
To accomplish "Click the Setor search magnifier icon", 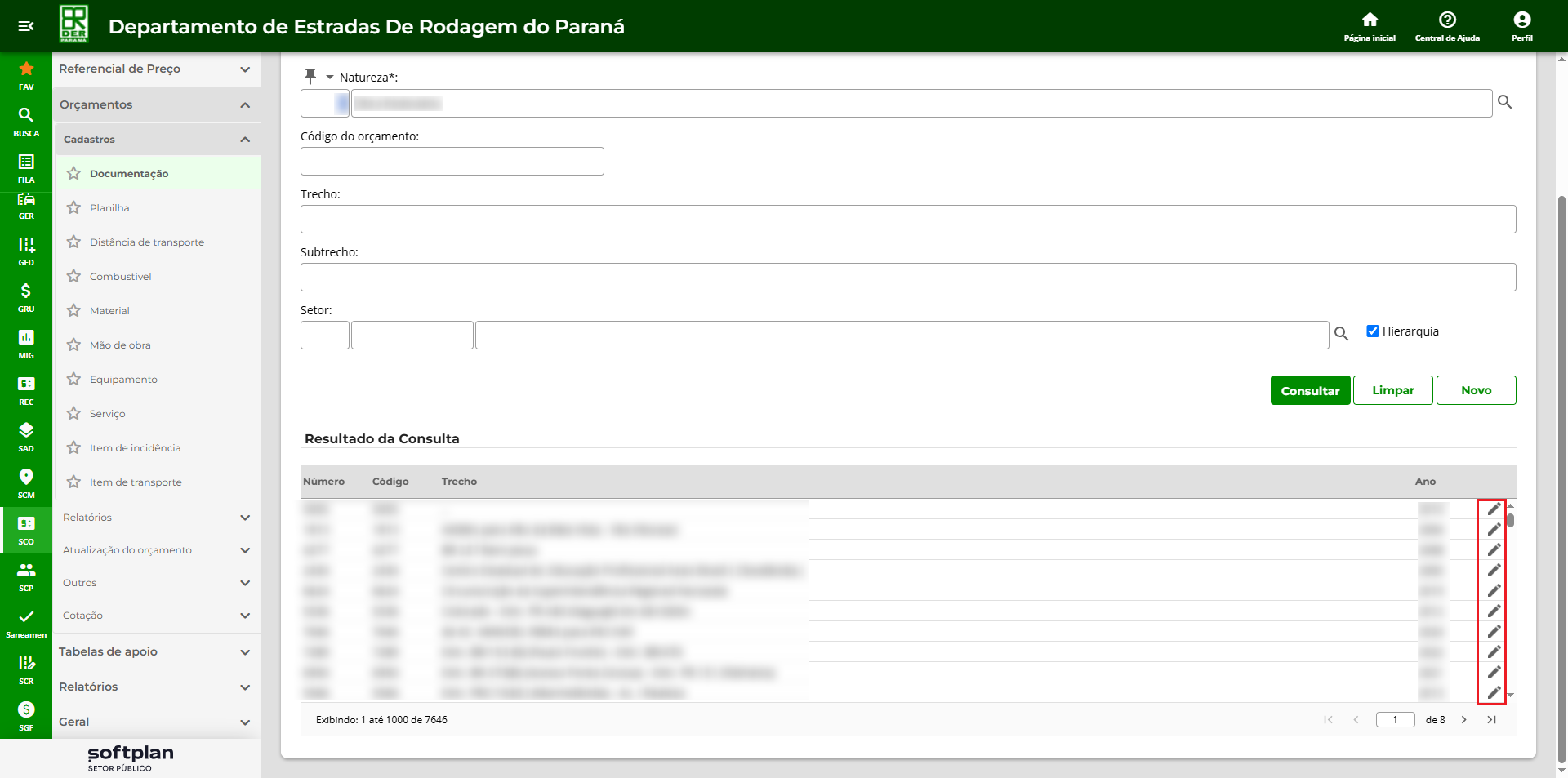I will (x=1341, y=333).
